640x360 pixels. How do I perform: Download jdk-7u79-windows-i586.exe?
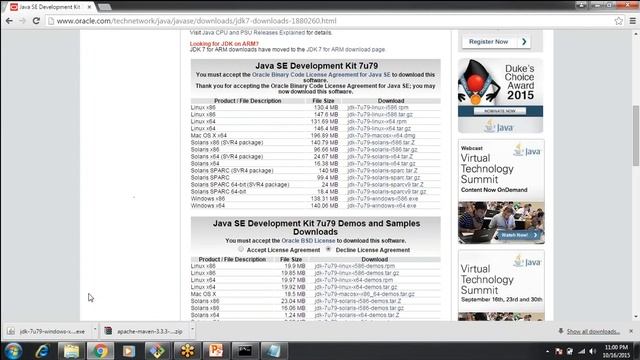click(x=382, y=199)
